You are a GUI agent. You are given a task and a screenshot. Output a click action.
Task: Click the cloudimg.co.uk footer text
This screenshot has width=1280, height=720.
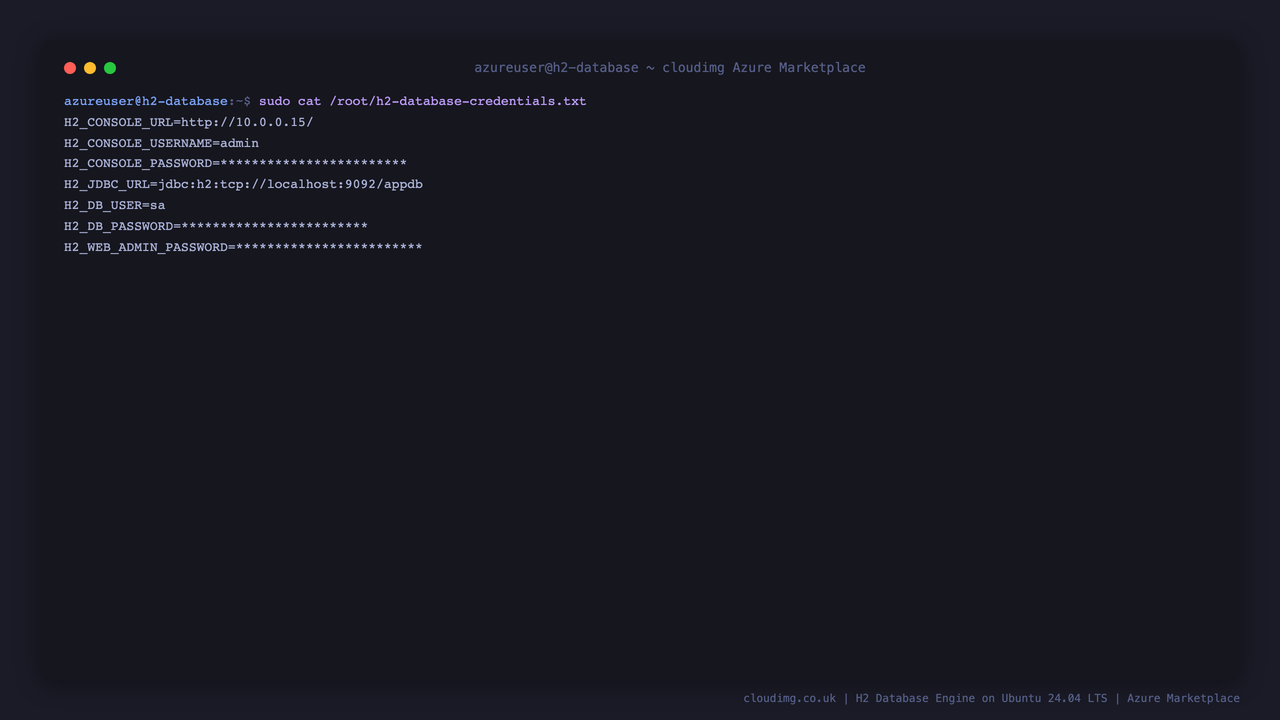tap(789, 698)
